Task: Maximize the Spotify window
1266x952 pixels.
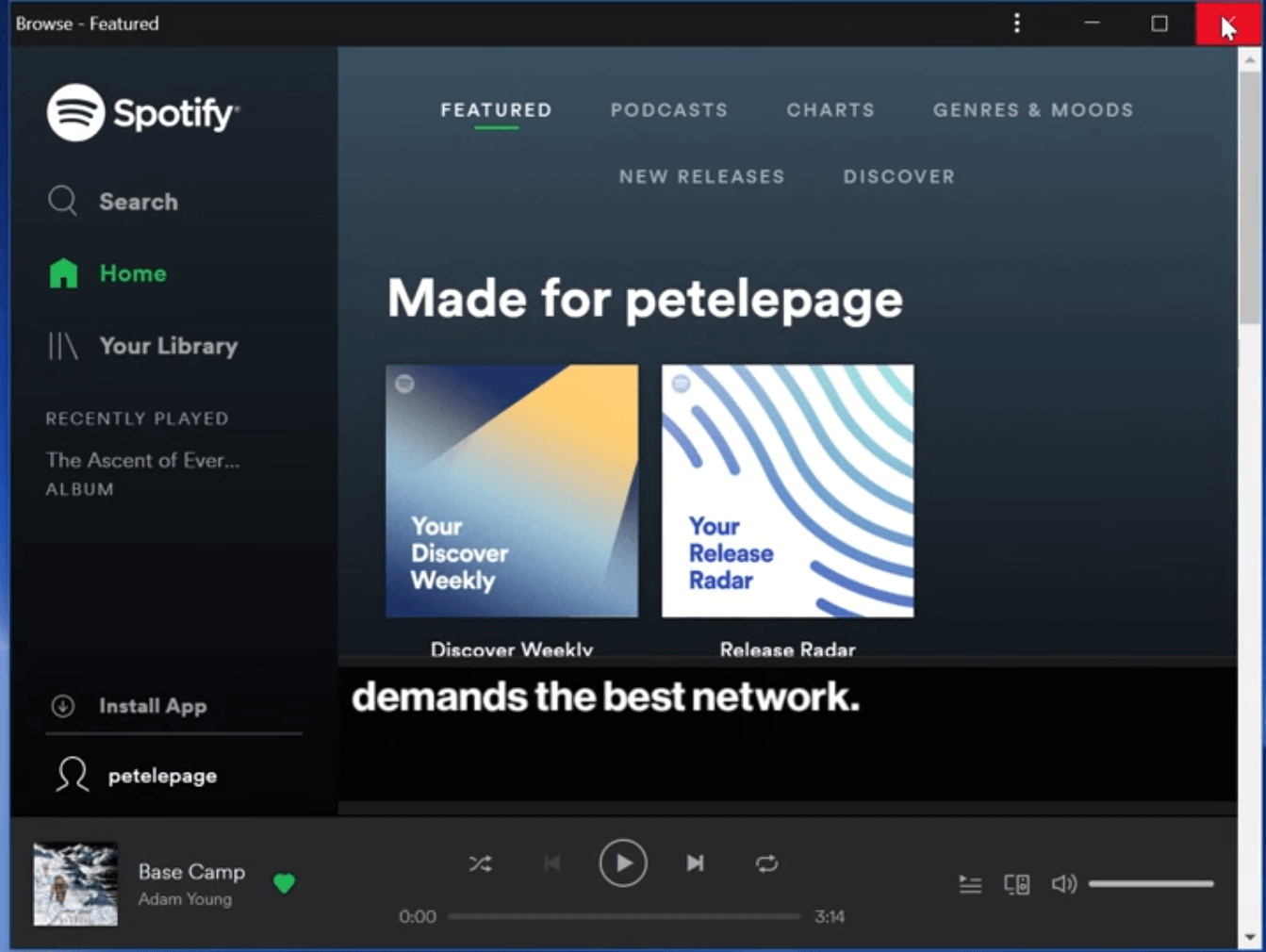Action: (x=1159, y=23)
